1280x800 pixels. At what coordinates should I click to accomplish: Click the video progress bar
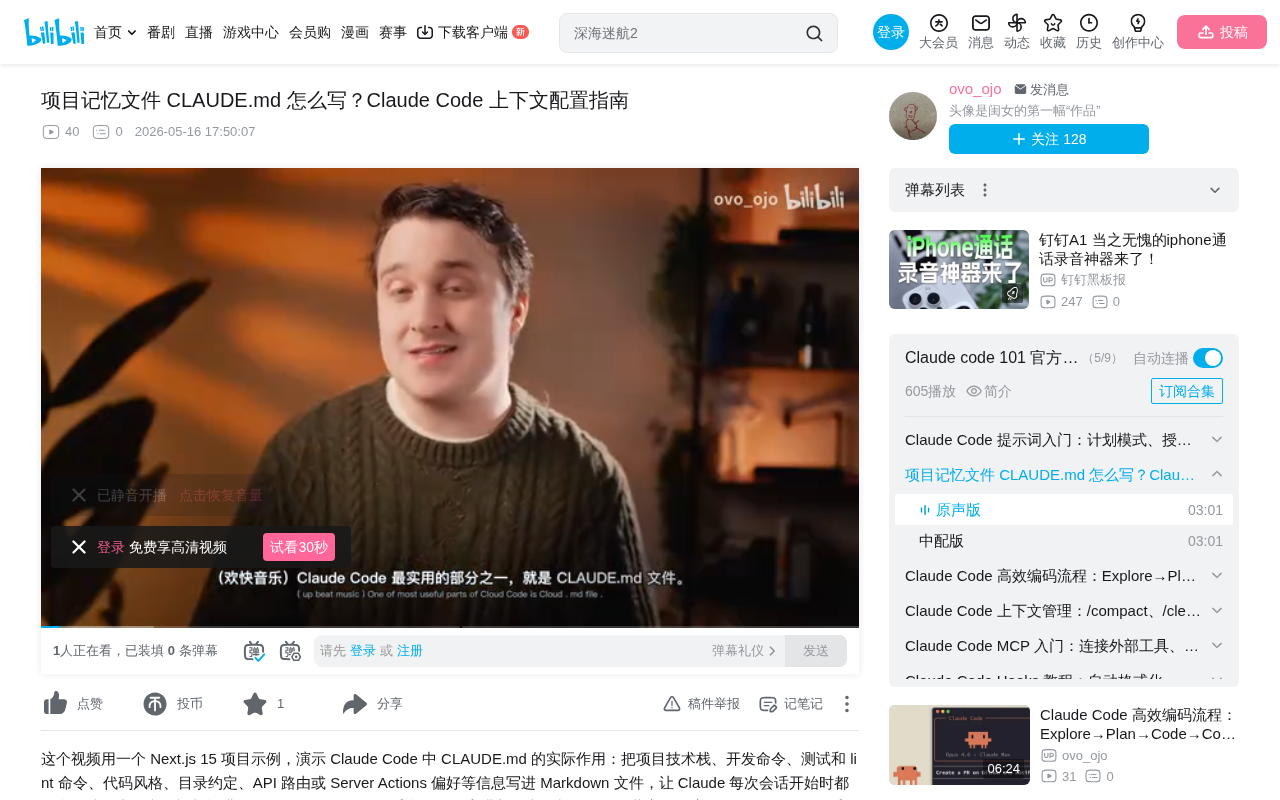pos(450,627)
